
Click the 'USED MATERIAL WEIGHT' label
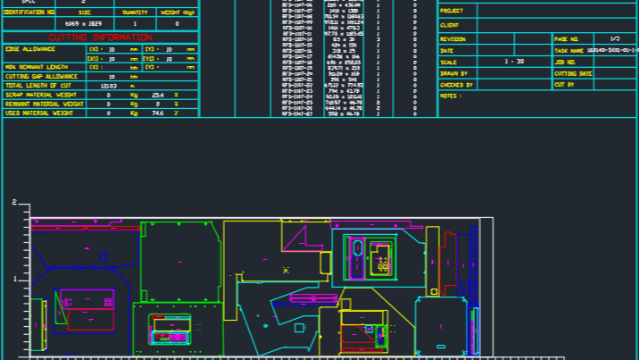point(39,113)
